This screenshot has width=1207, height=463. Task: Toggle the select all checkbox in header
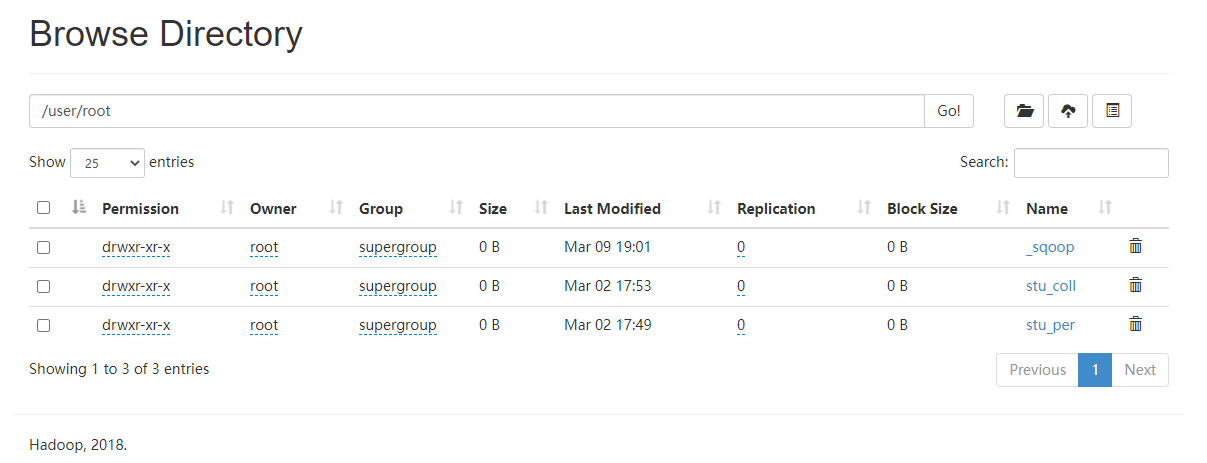[44, 208]
